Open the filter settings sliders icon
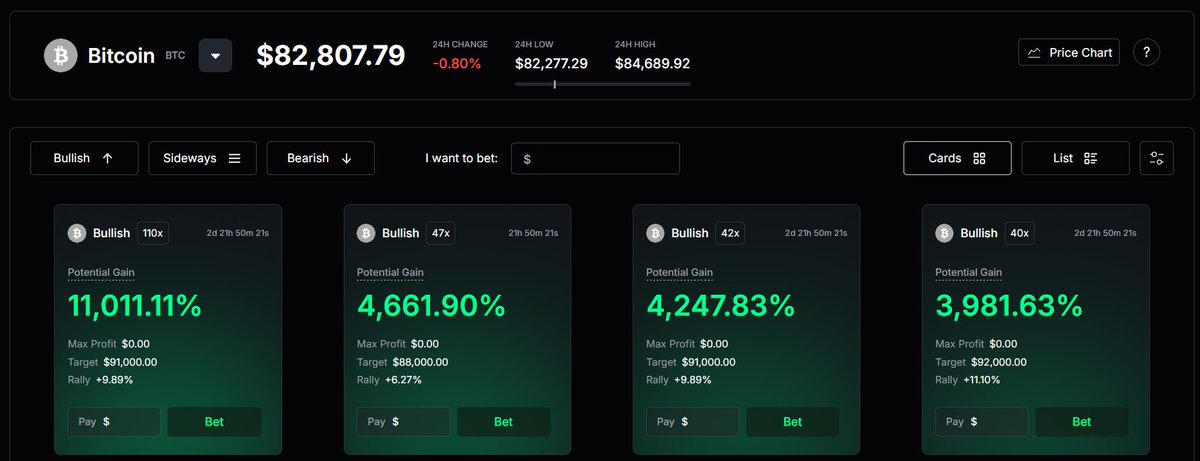 click(1157, 158)
